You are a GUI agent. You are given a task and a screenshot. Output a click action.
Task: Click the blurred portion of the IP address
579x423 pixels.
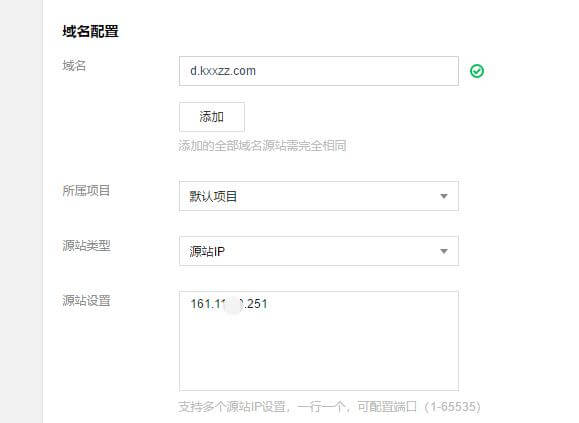[233, 305]
